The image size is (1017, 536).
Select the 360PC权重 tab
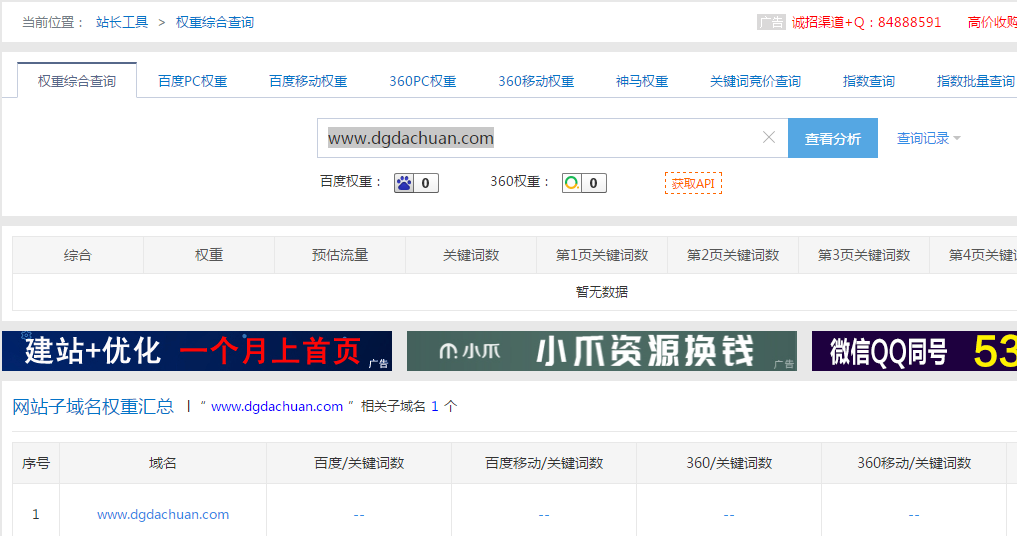pos(423,81)
